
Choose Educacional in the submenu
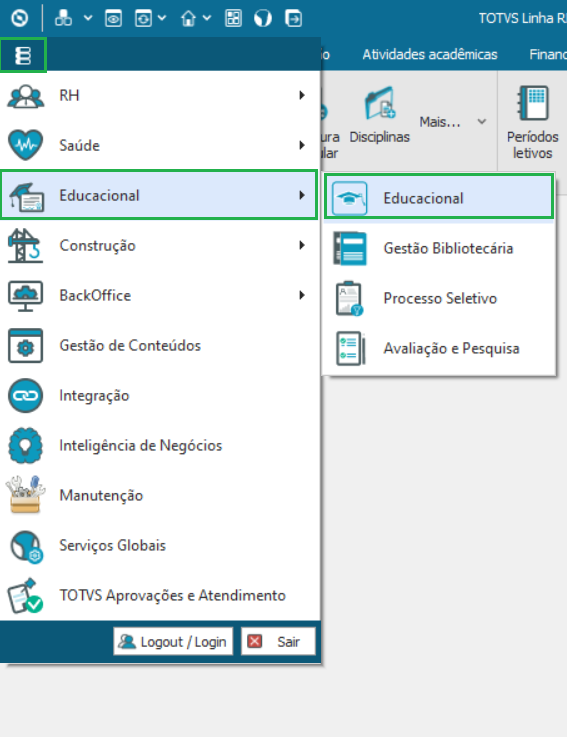pyautogui.click(x=439, y=197)
